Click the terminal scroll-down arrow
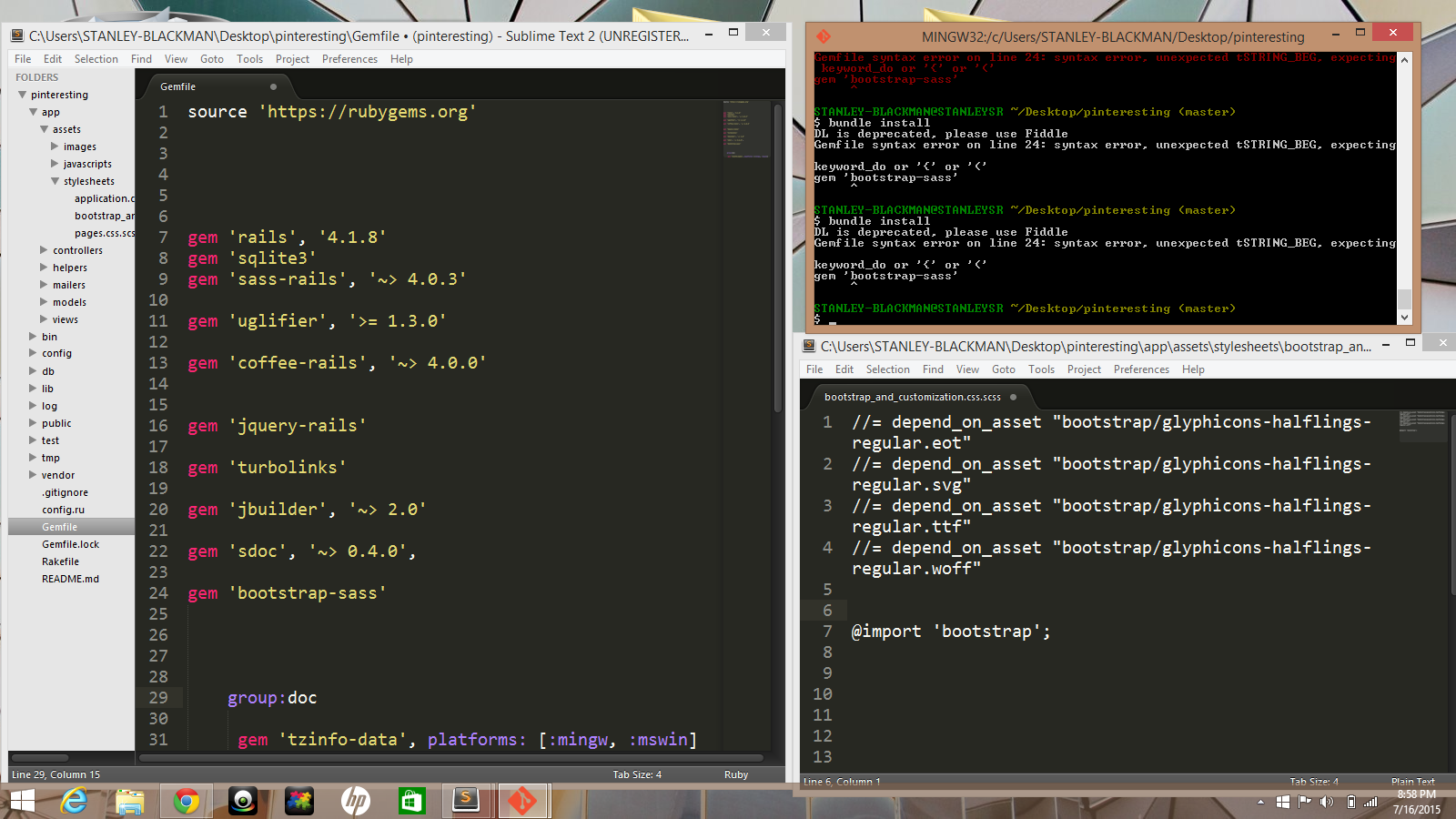The width and height of the screenshot is (1456, 819). pos(1404,318)
